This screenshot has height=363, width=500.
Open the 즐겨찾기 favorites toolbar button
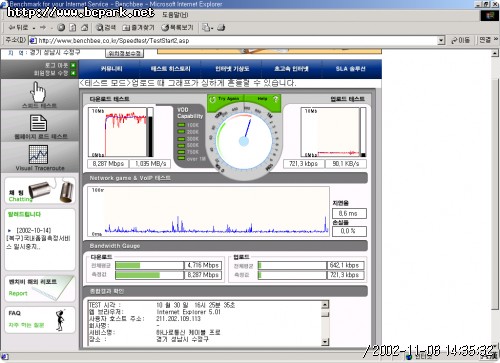click(x=138, y=28)
